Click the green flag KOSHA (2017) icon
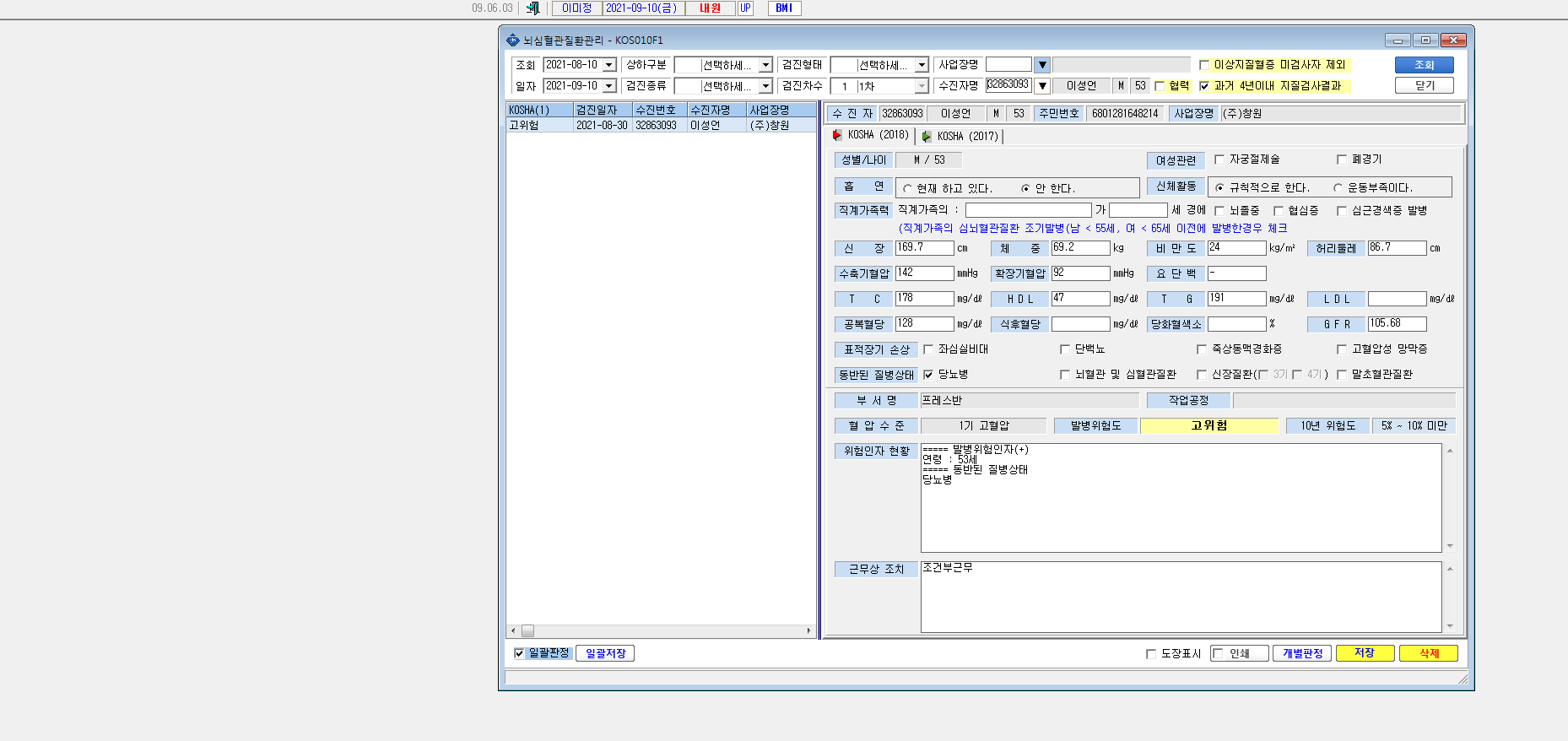Viewport: 1568px width, 741px height. tap(927, 136)
